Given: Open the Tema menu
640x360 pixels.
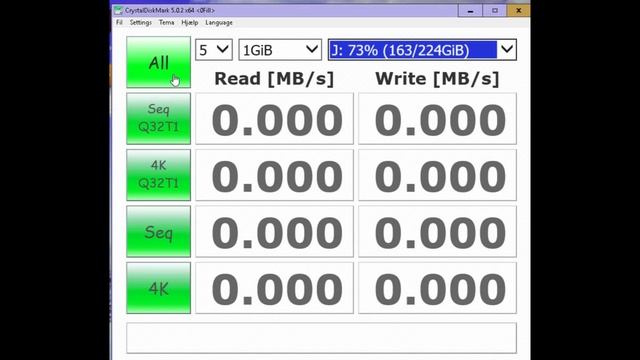Looking at the screenshot, I should coord(167,23).
